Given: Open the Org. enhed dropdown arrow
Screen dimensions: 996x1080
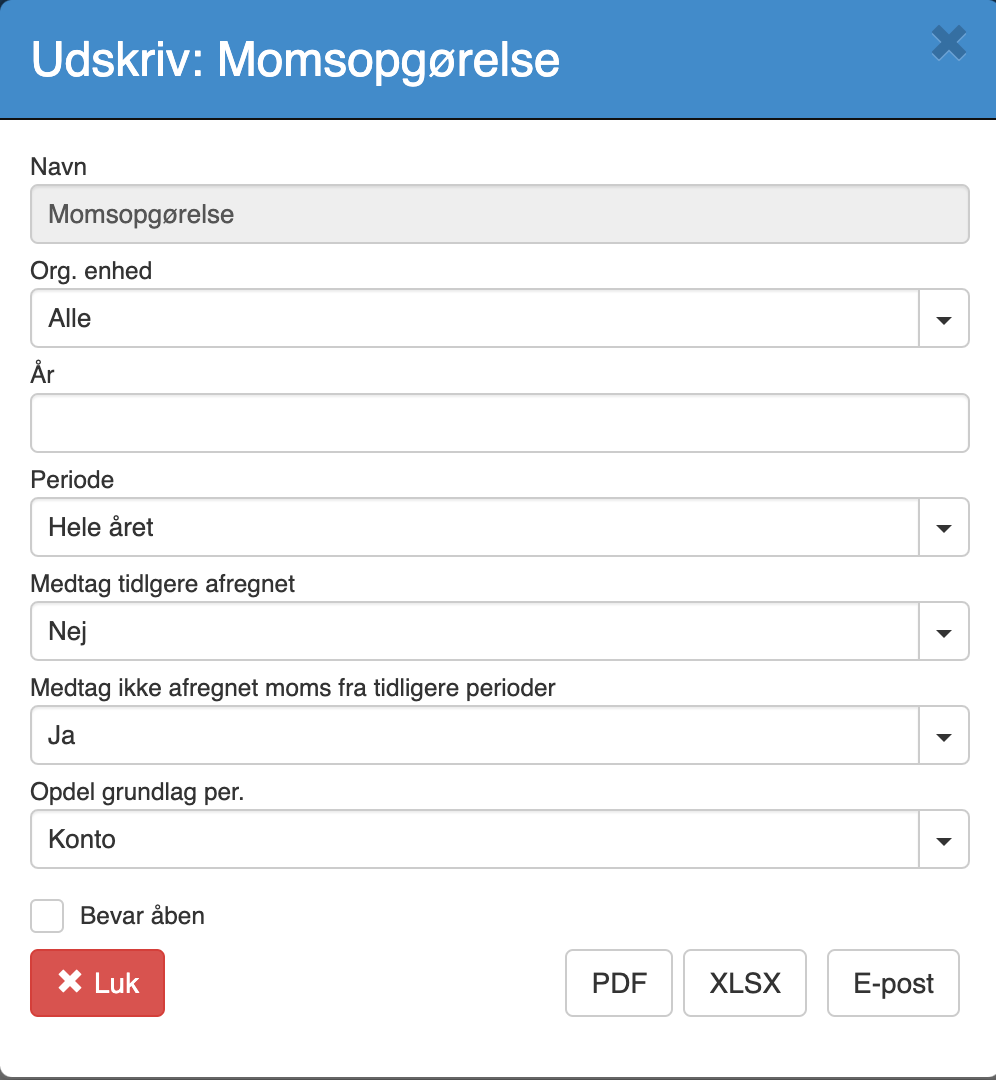Looking at the screenshot, I should pos(944,319).
